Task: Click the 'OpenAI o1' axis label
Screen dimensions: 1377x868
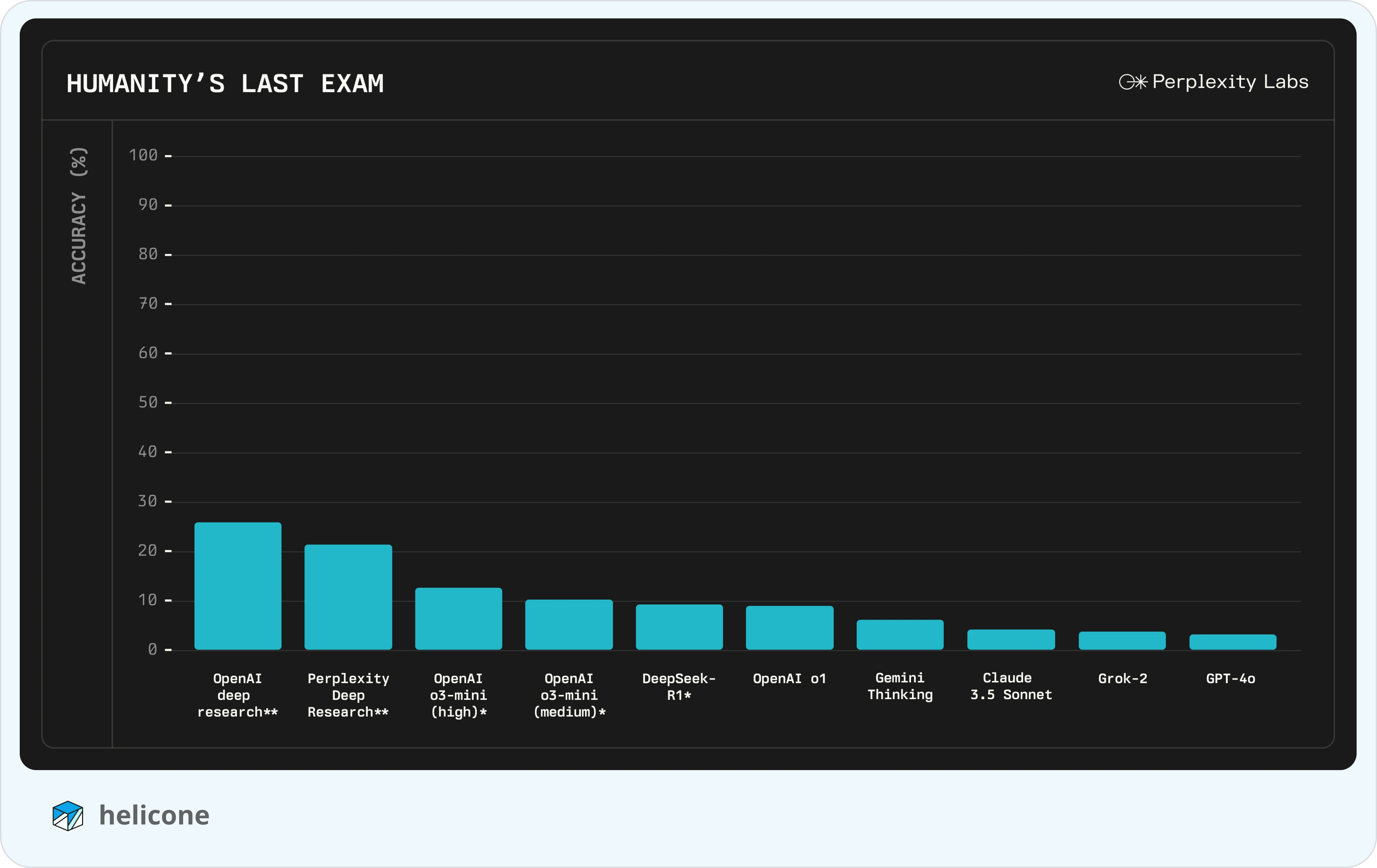Action: [789, 679]
